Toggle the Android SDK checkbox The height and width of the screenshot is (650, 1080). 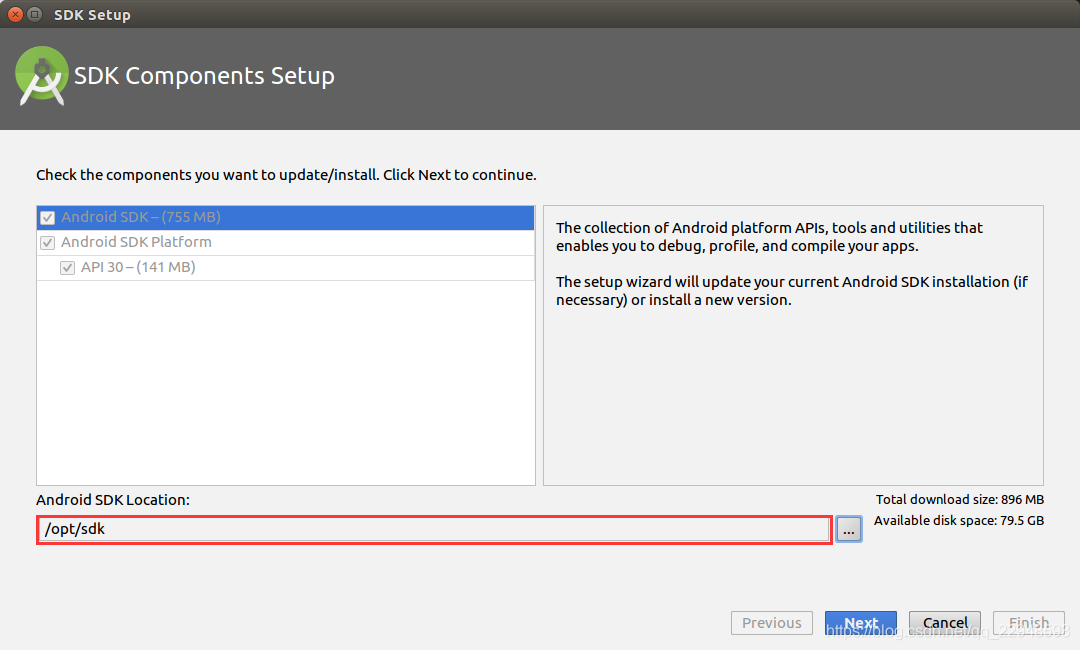(48, 218)
